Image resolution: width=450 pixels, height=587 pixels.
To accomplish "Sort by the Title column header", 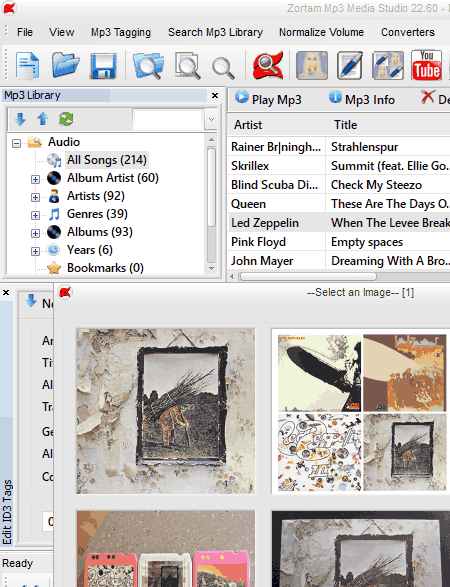I will coord(389,125).
